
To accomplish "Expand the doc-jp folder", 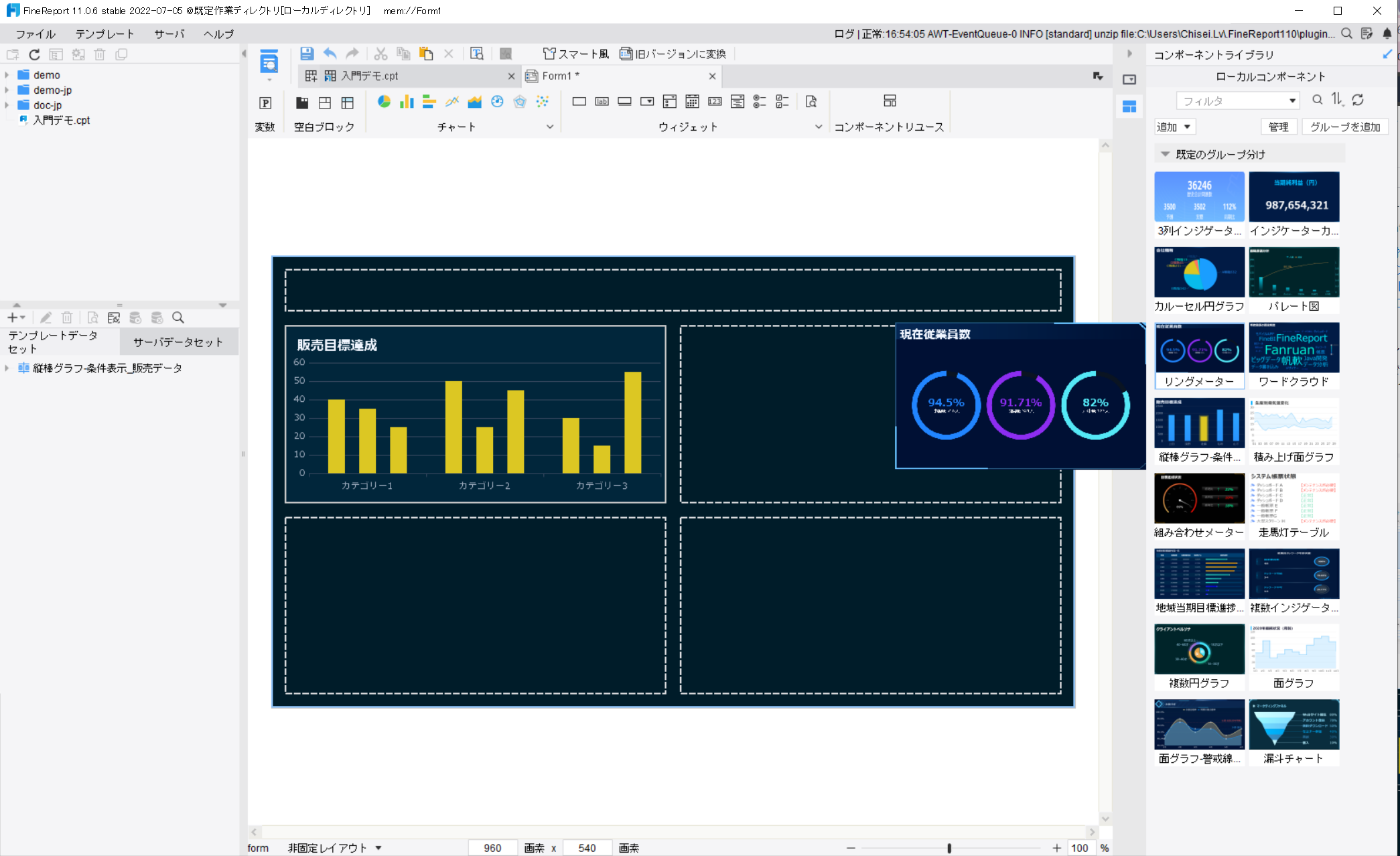I will 7,105.
